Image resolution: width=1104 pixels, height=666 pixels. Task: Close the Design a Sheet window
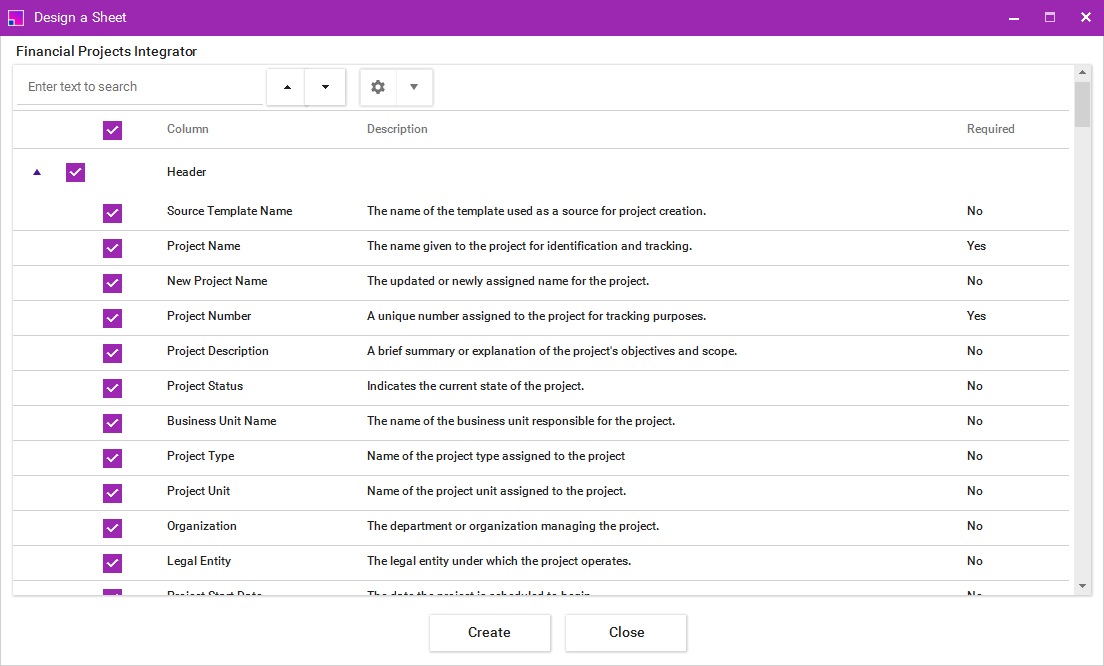tap(1086, 18)
